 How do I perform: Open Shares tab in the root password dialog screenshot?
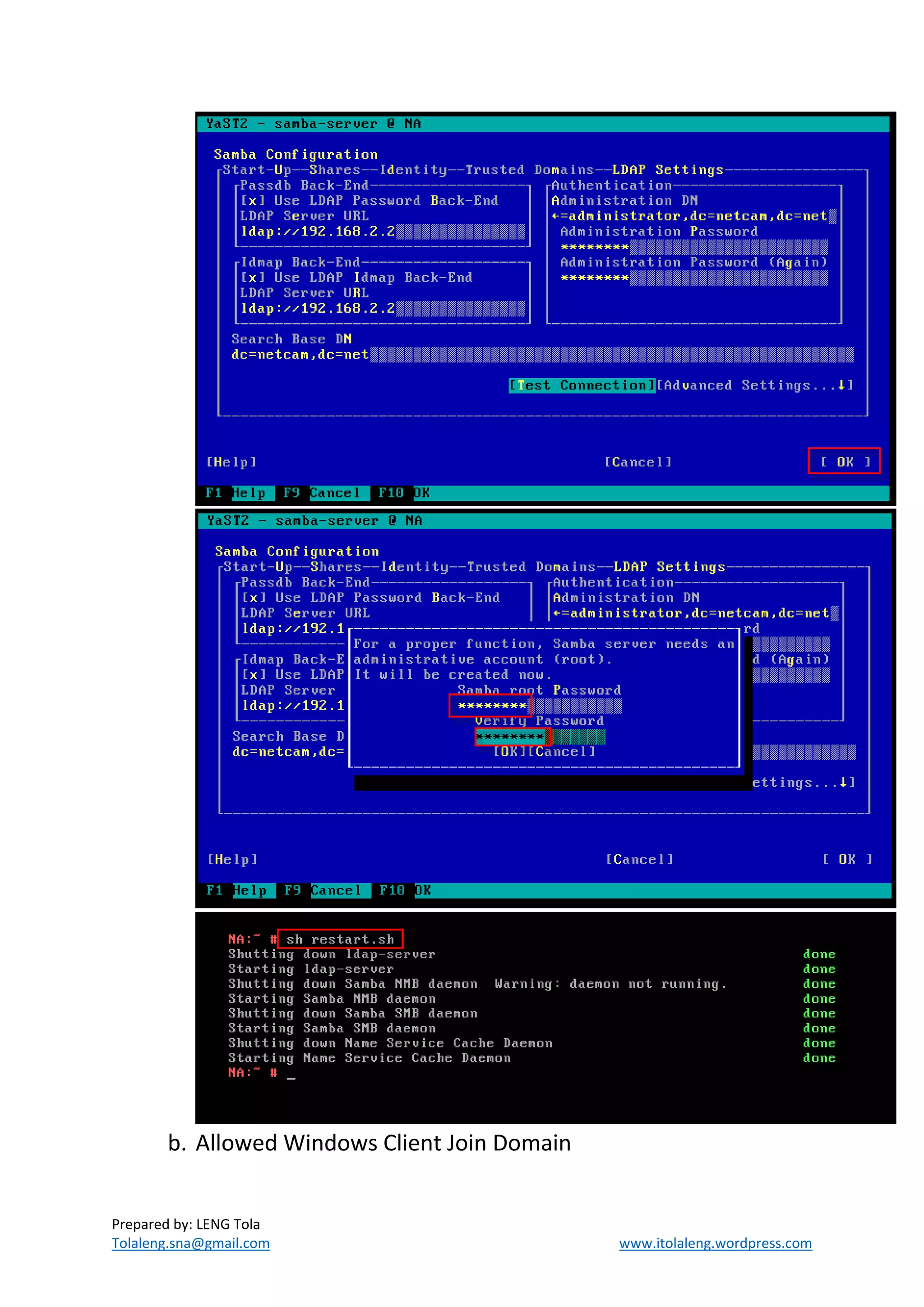[336, 567]
